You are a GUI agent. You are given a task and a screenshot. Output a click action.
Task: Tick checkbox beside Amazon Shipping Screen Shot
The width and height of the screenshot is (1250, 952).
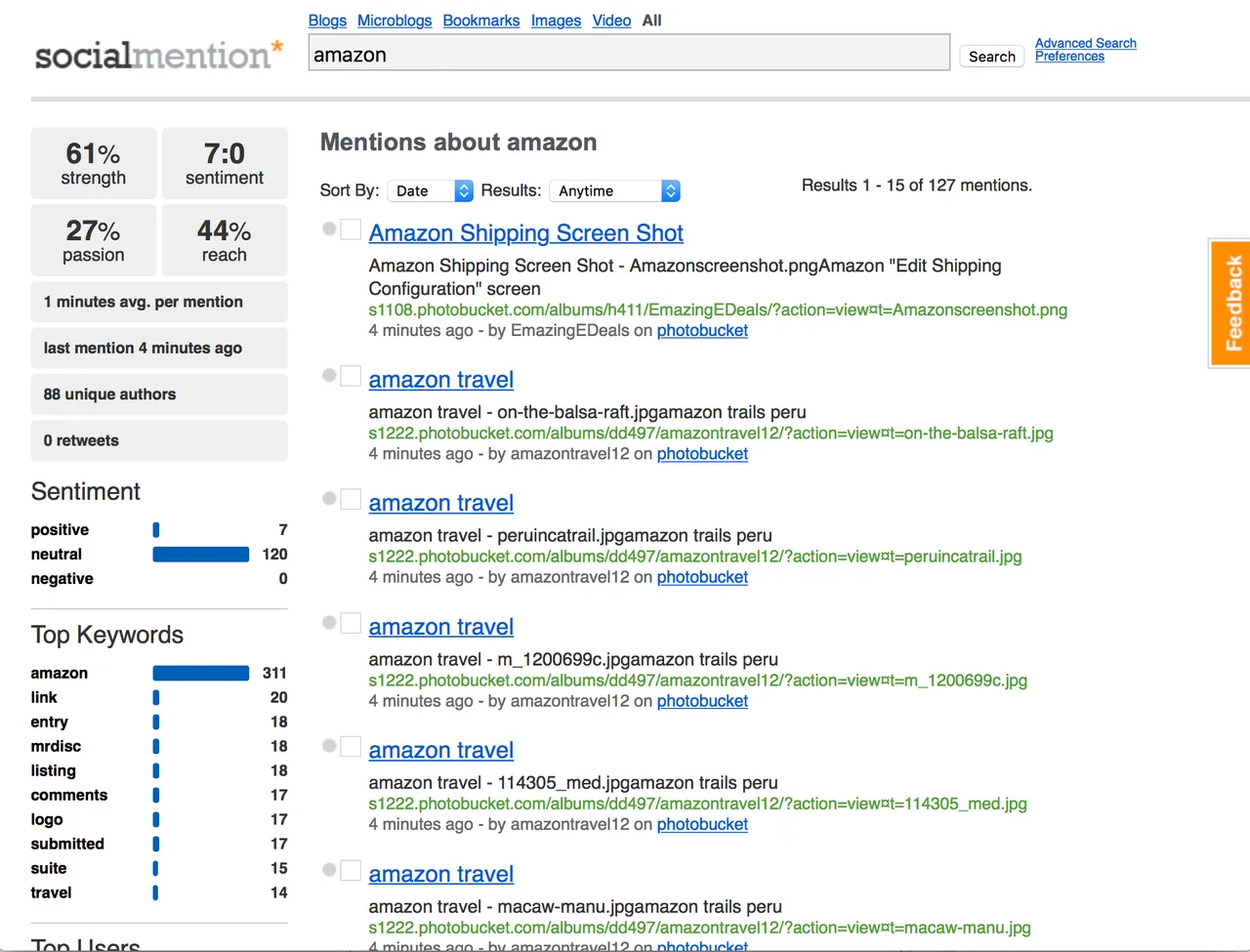click(351, 229)
